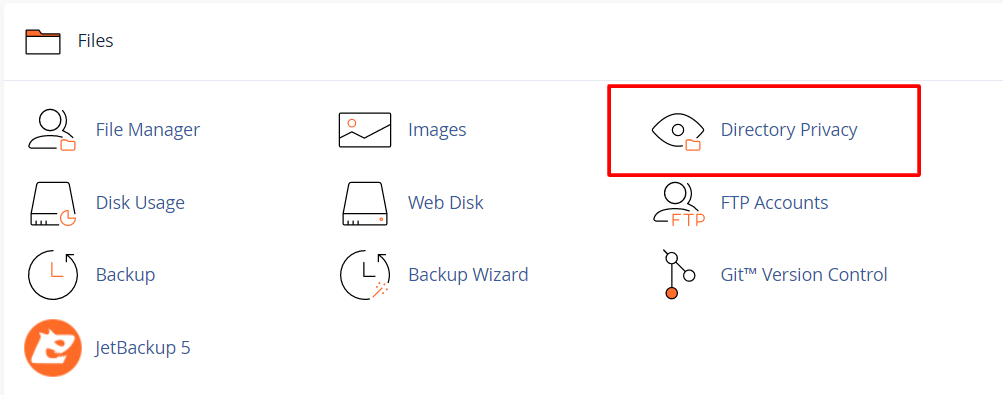This screenshot has height=395, width=1003.
Task: Open the Web Disk text link
Action: 446,203
